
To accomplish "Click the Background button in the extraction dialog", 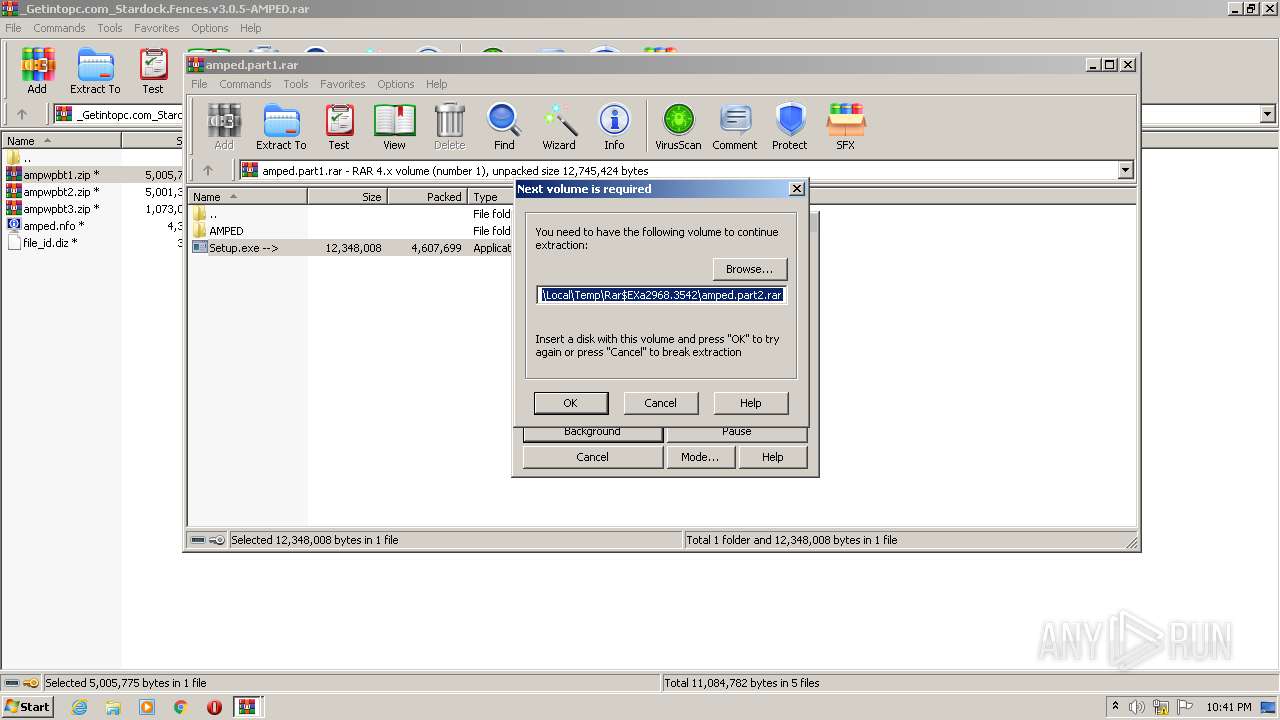I will pyautogui.click(x=592, y=433).
